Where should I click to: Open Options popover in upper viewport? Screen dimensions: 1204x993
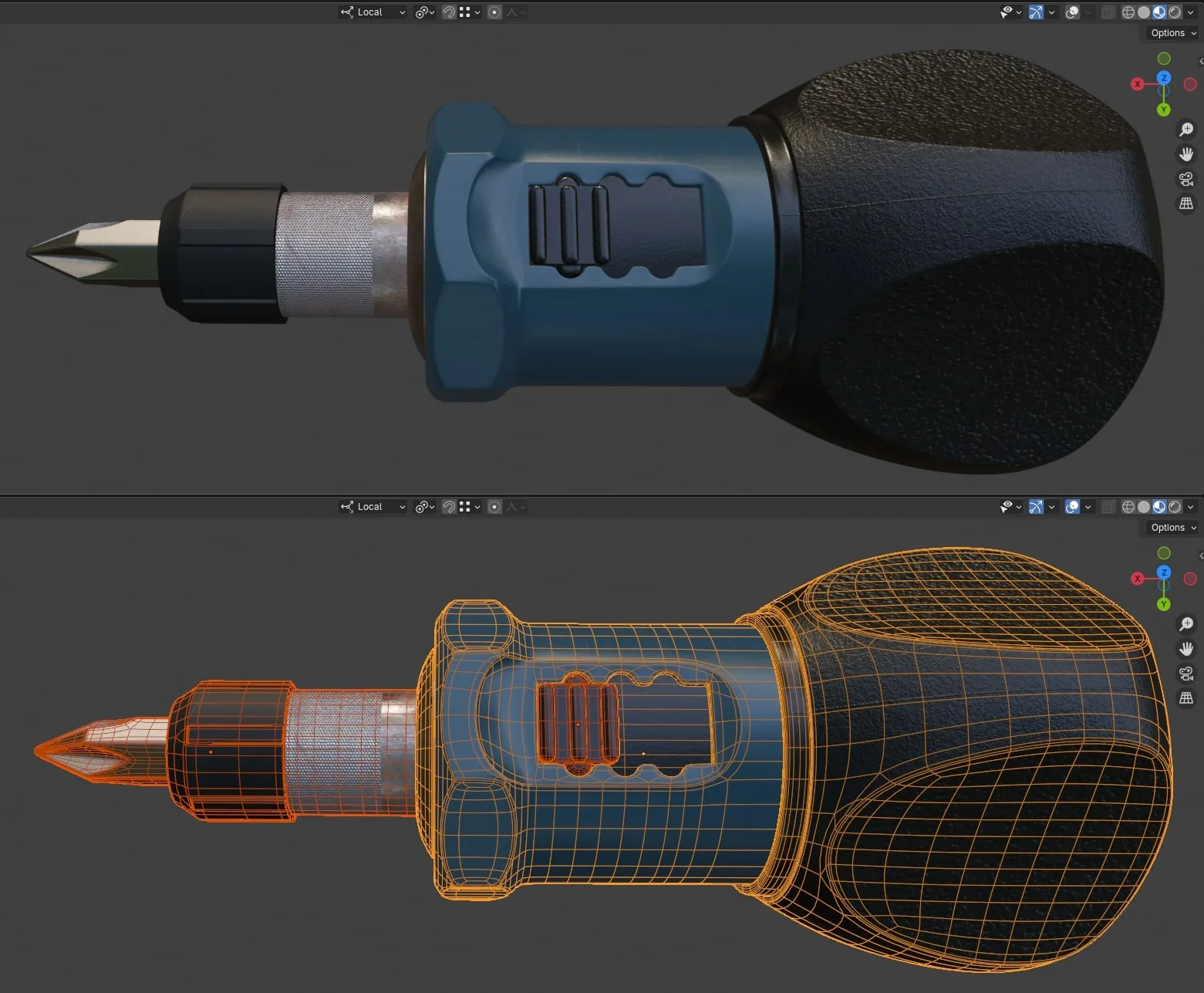[x=1173, y=33]
